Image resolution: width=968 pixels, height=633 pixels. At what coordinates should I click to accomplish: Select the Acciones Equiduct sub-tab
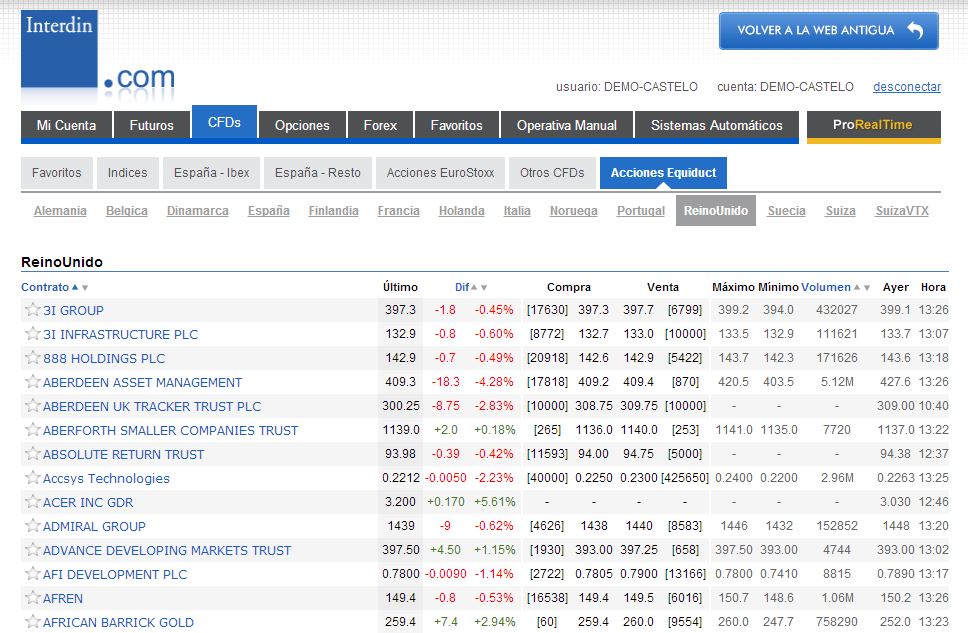pyautogui.click(x=663, y=173)
